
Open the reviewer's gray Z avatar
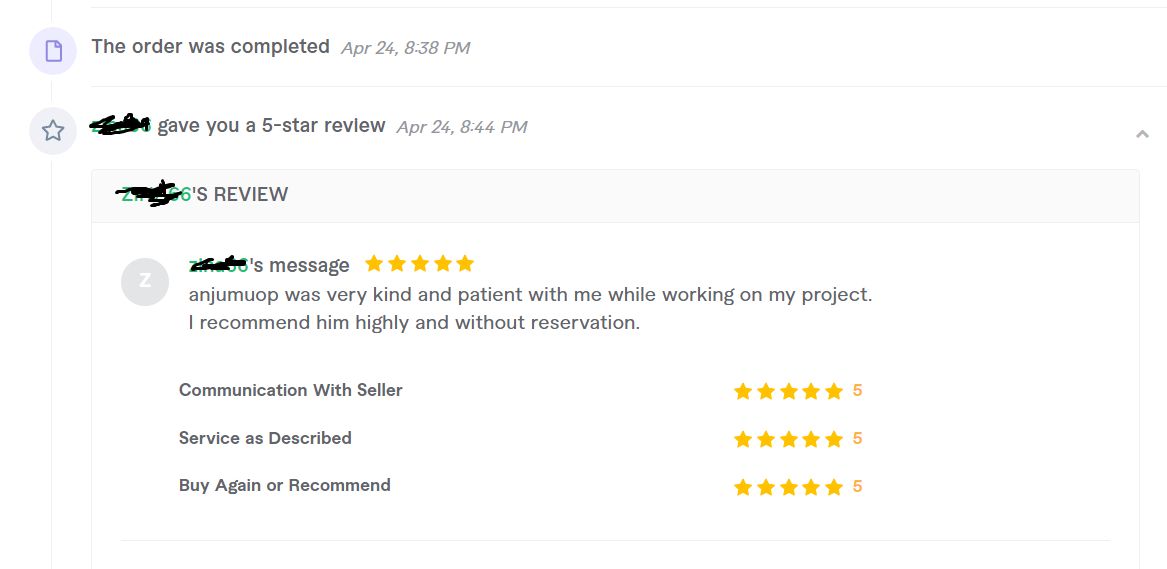click(145, 282)
